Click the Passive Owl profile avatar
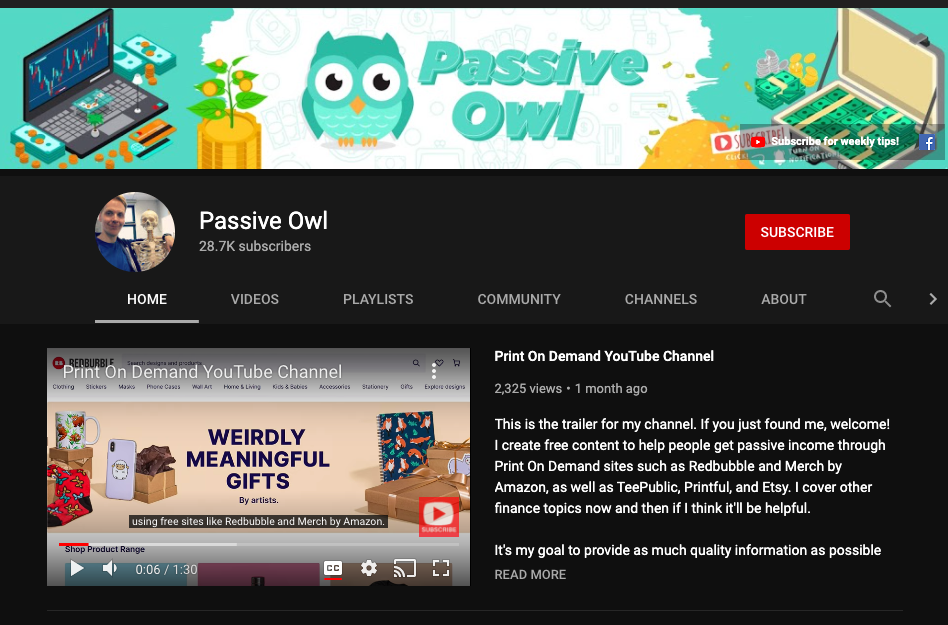This screenshot has height=625, width=948. (x=135, y=232)
